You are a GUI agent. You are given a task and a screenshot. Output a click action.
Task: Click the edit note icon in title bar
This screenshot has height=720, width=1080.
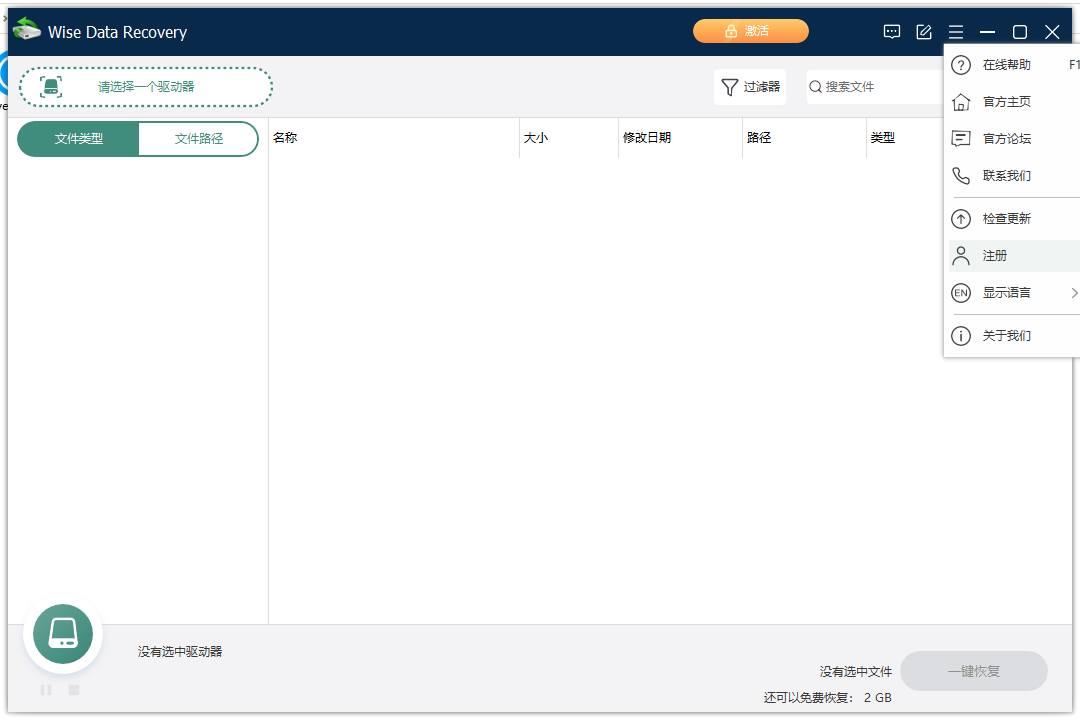pyautogui.click(x=924, y=32)
